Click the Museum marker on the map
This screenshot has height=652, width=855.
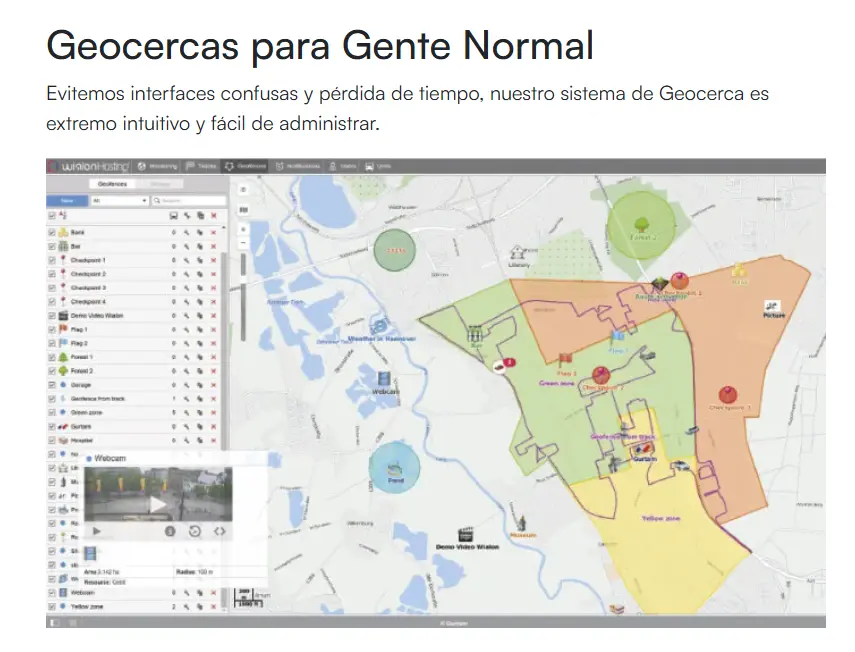522,523
